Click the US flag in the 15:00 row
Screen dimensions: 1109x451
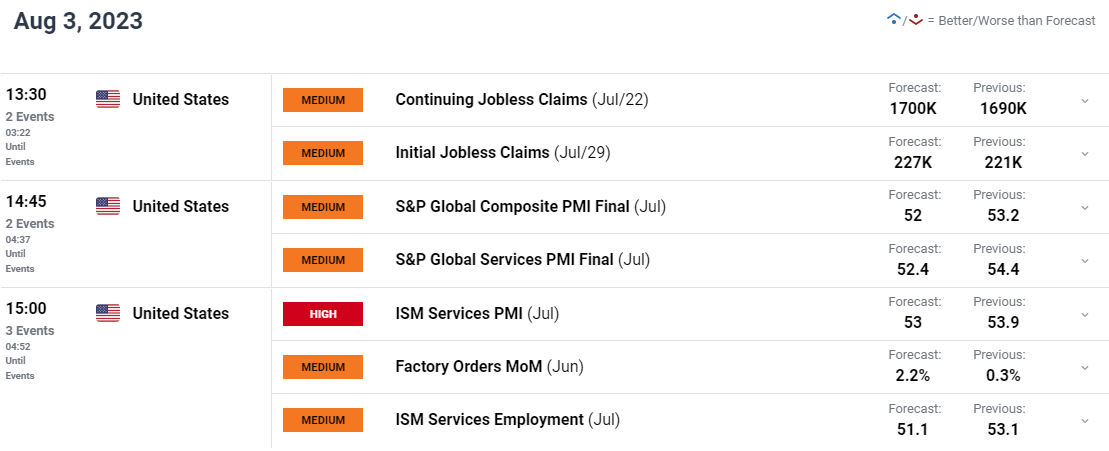(x=108, y=313)
